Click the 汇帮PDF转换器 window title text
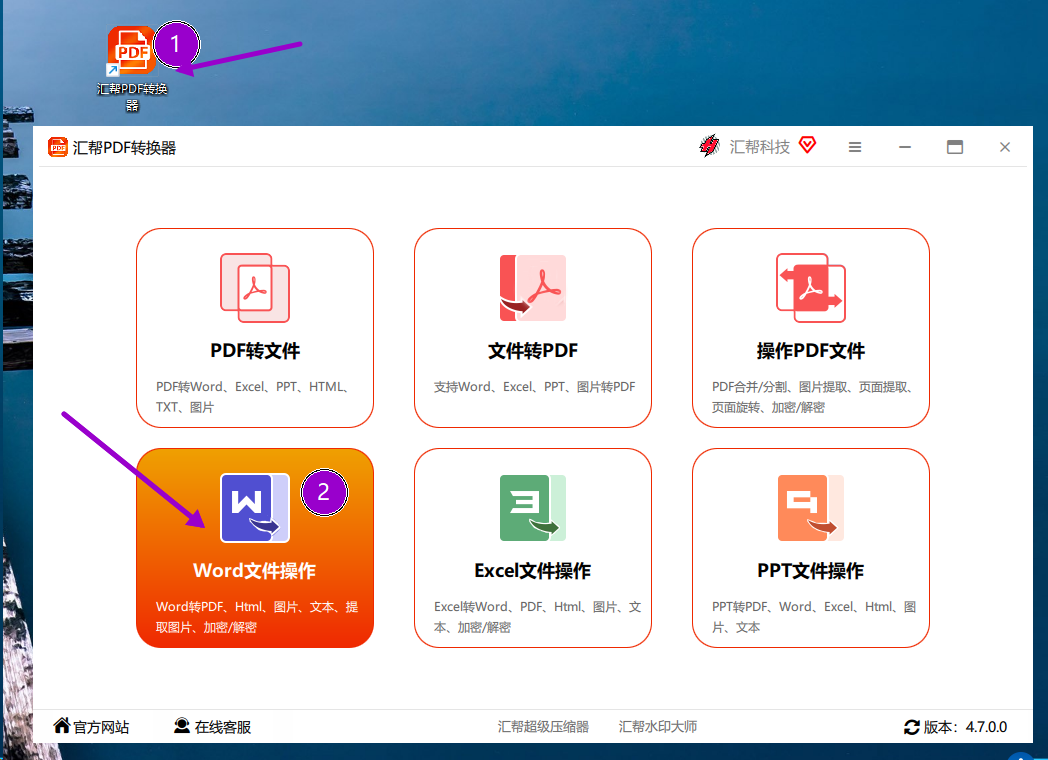 point(124,148)
